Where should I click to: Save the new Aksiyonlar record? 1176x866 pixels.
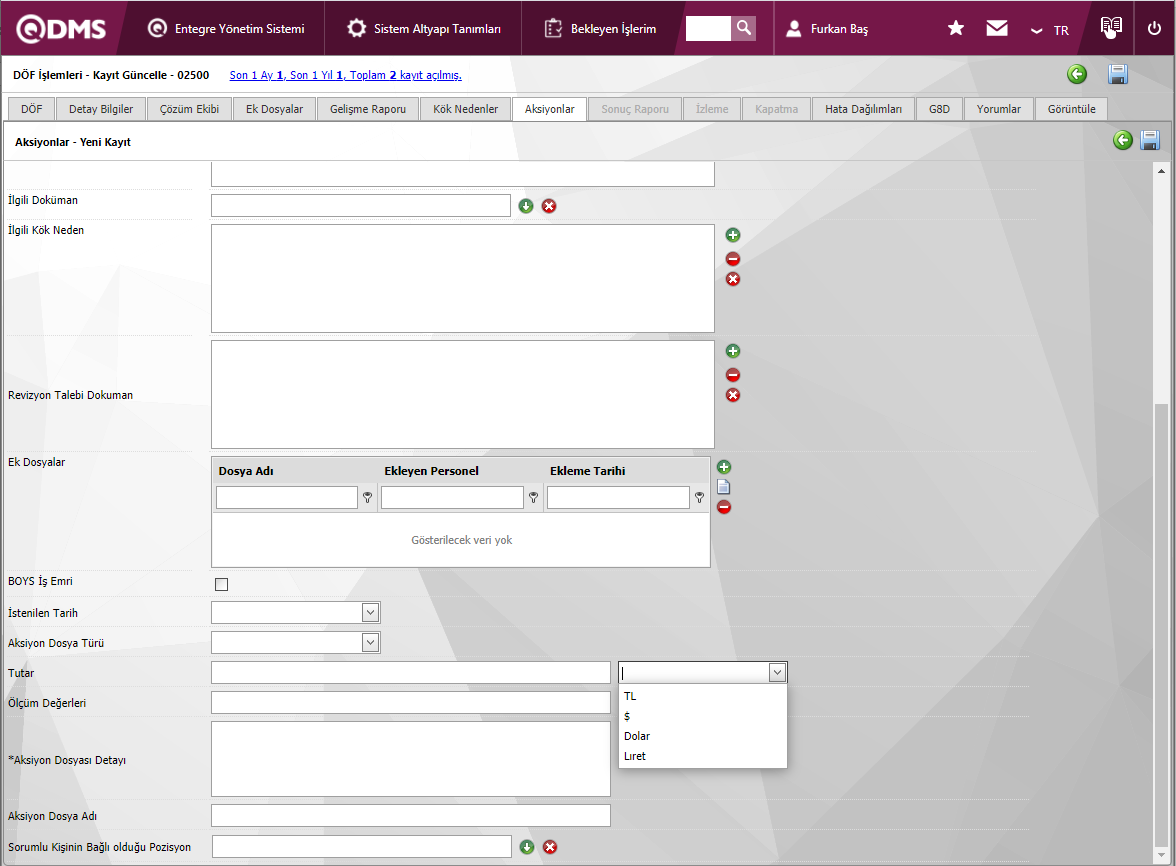click(1150, 140)
